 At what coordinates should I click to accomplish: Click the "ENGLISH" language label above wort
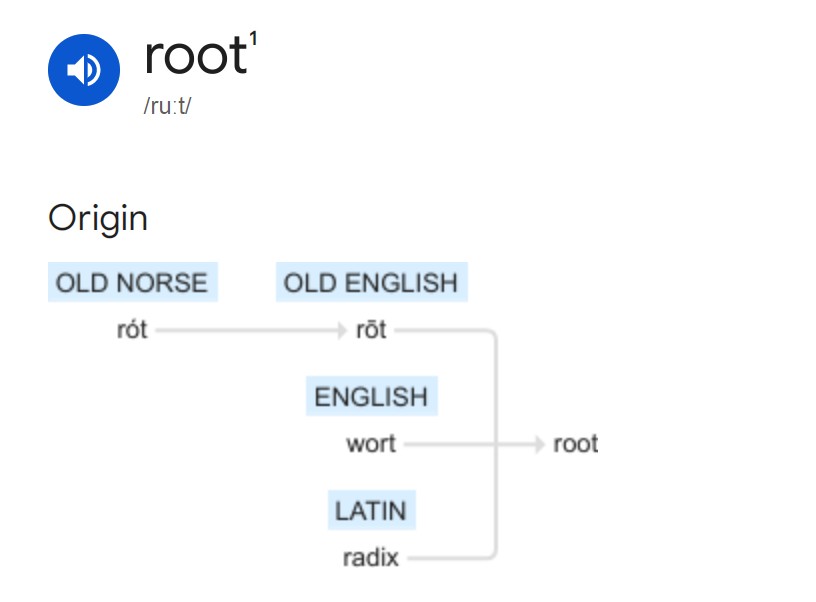point(372,396)
